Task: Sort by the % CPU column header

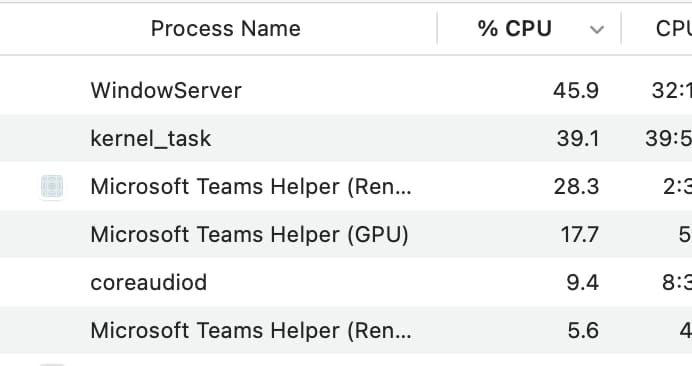Action: pos(515,29)
